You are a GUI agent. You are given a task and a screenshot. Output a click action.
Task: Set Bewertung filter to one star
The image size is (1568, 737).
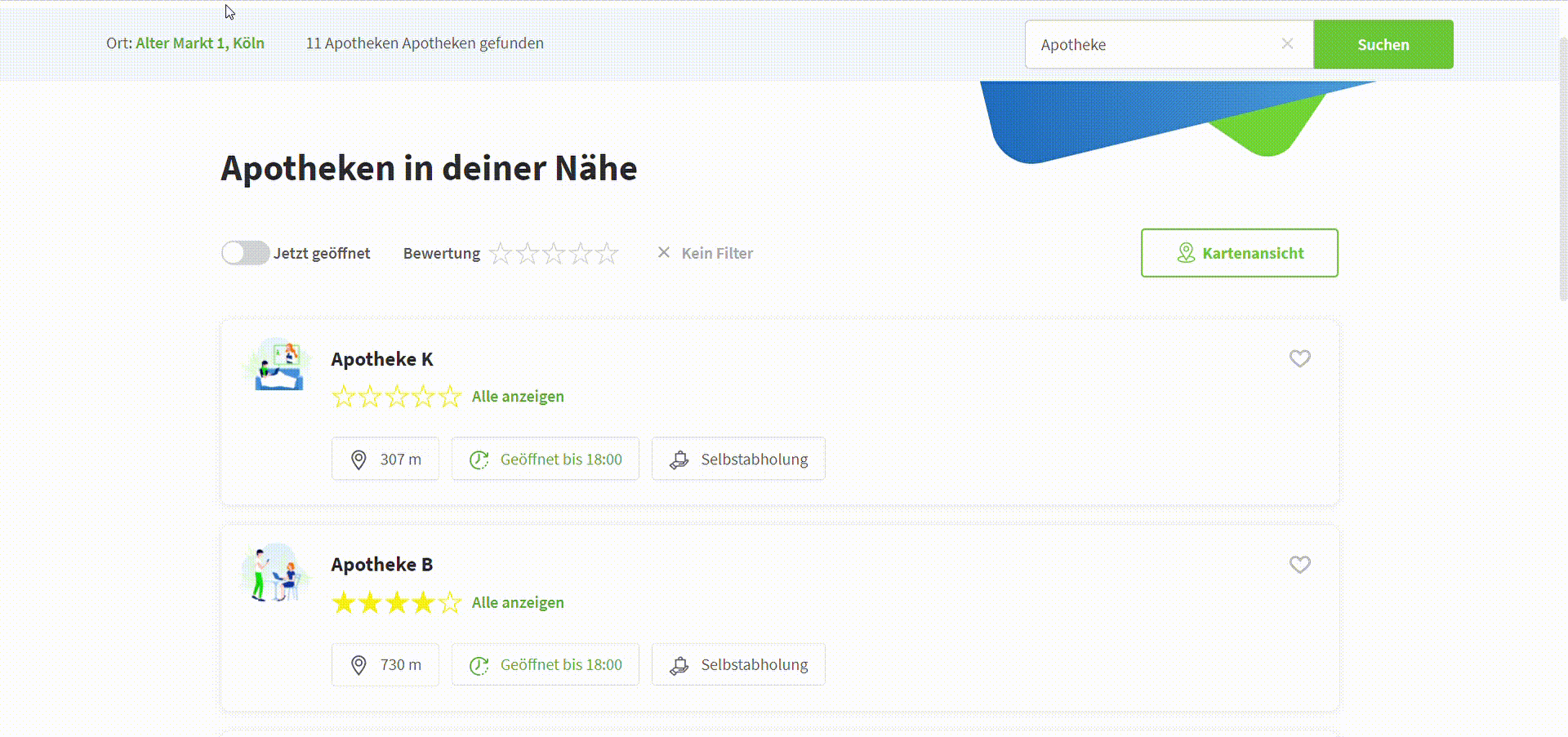500,253
